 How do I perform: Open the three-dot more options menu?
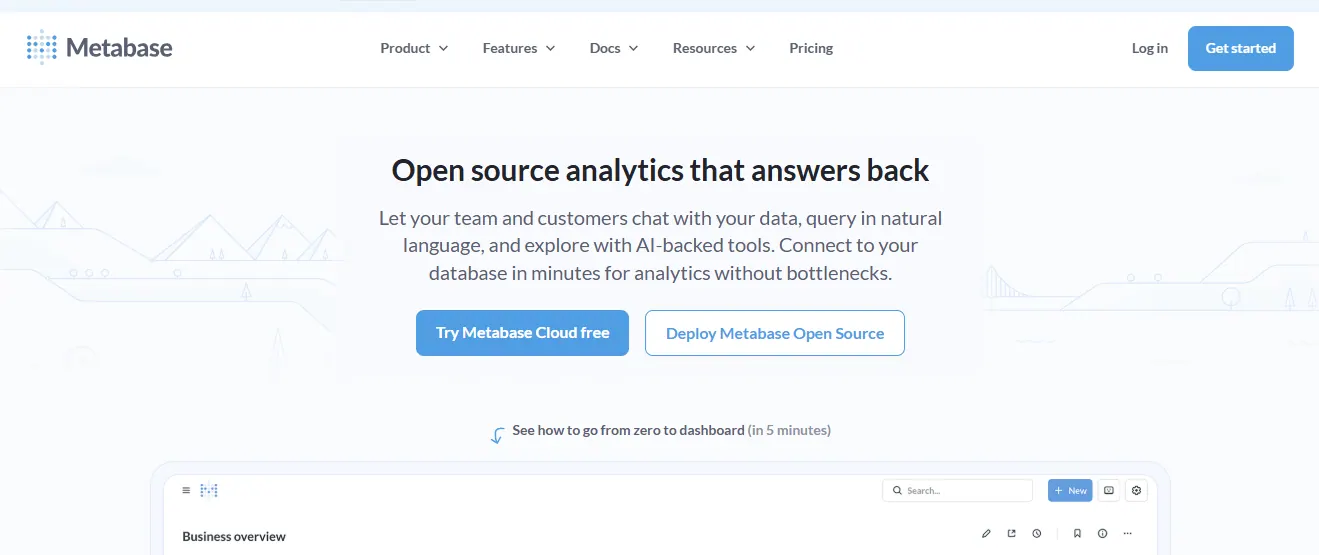pyautogui.click(x=1128, y=534)
